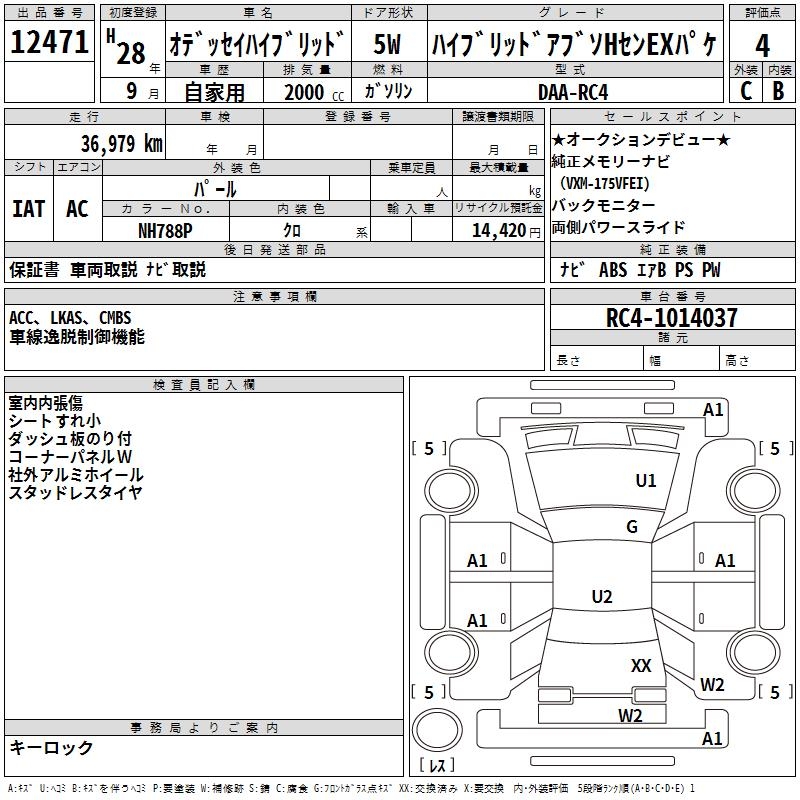Click the door shape value 5W
This screenshot has width=800, height=800.
[x=387, y=44]
